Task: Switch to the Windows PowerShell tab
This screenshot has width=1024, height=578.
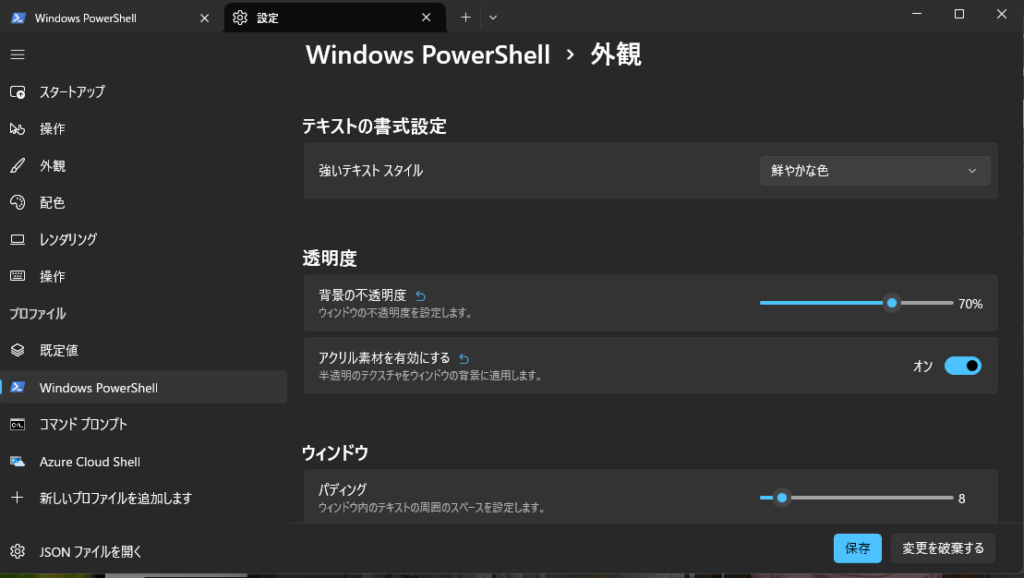Action: (111, 18)
